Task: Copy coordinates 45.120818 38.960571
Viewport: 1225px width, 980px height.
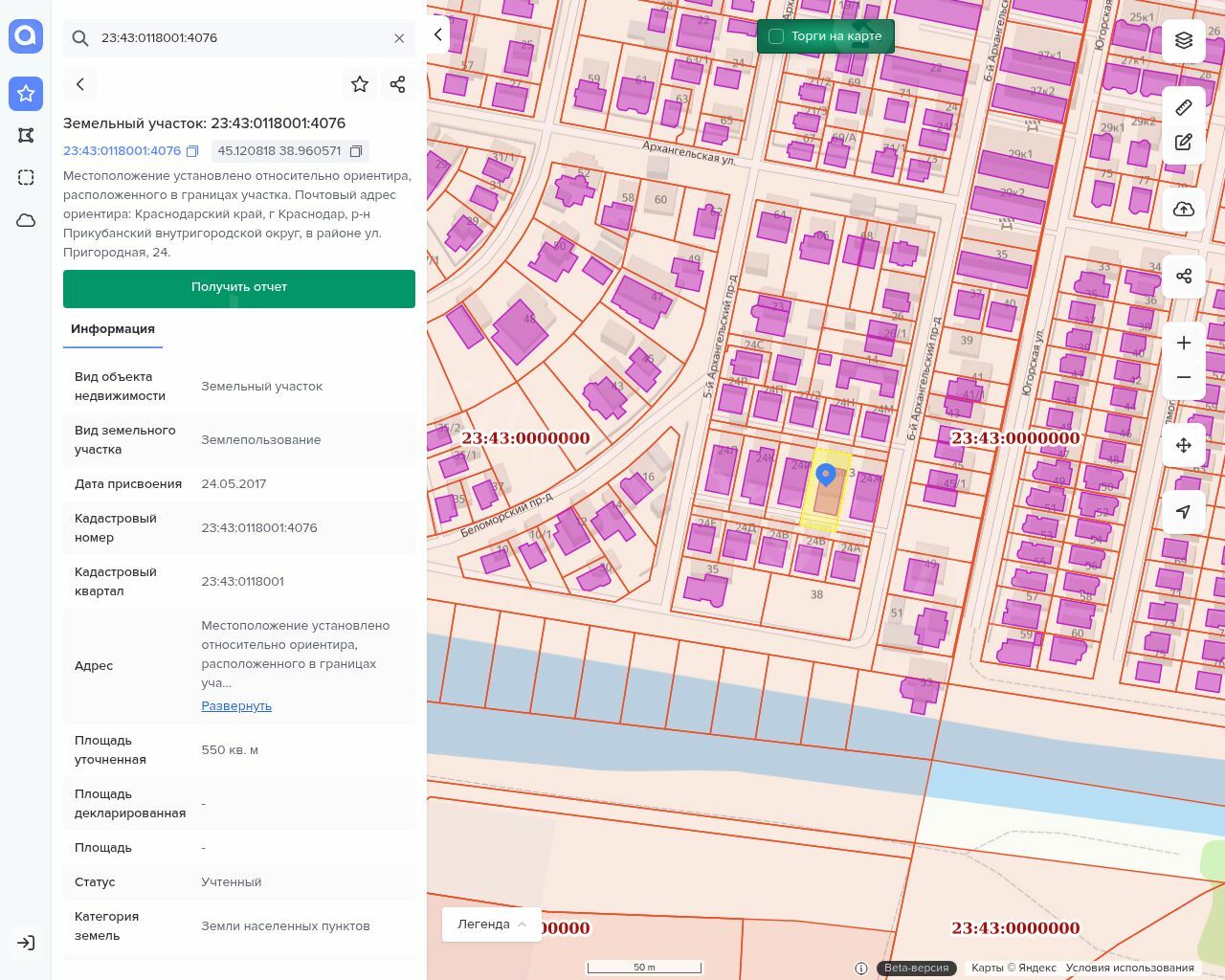Action: [356, 151]
